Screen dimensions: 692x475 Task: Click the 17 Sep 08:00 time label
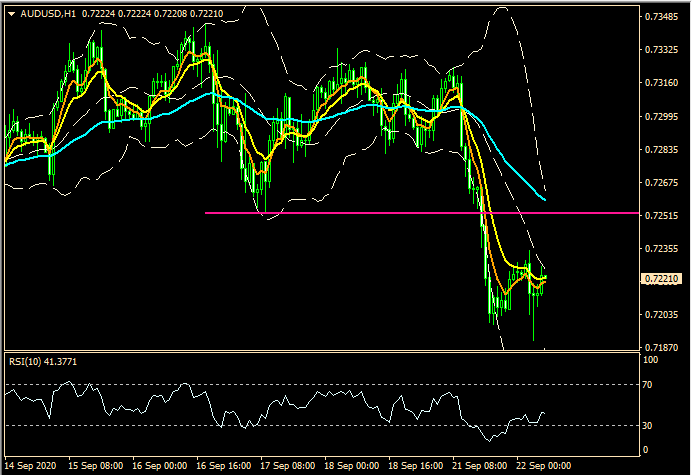pyautogui.click(x=288, y=466)
